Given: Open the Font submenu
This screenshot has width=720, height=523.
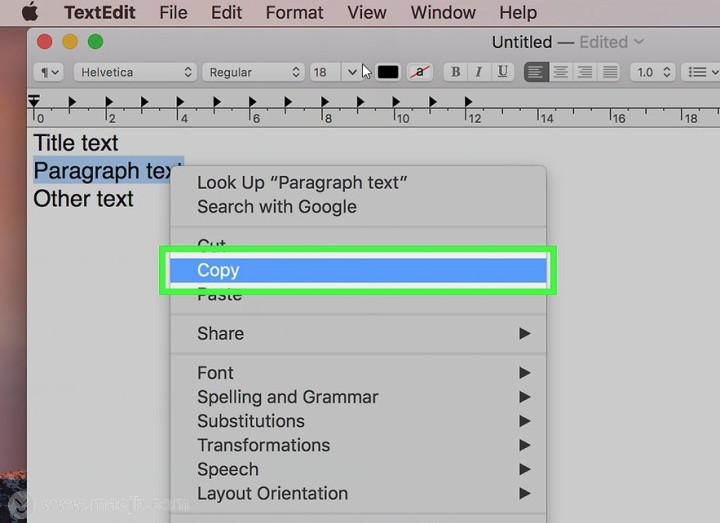Looking at the screenshot, I should click(358, 373).
